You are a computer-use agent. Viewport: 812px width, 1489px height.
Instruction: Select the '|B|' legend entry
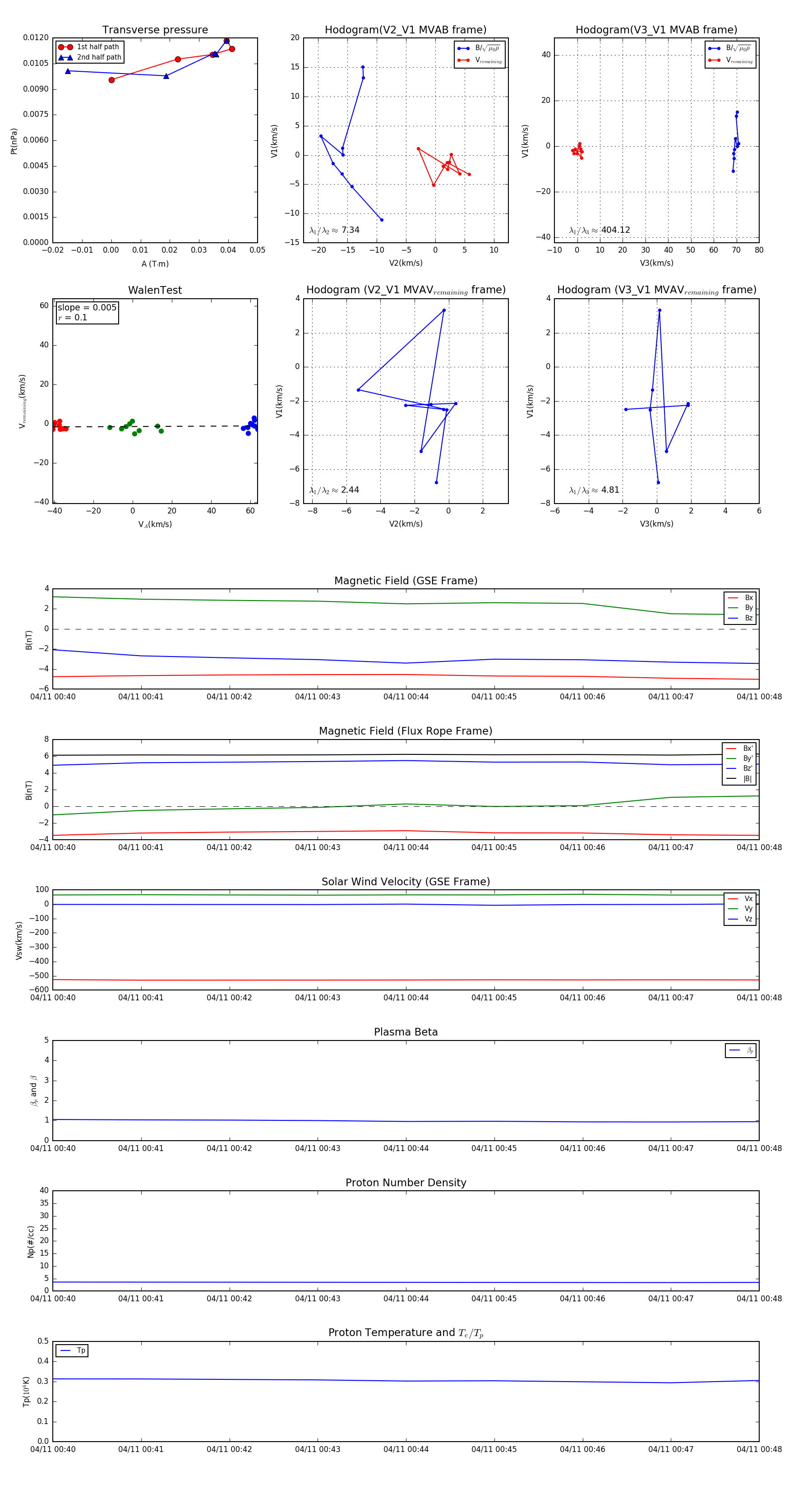(x=740, y=779)
